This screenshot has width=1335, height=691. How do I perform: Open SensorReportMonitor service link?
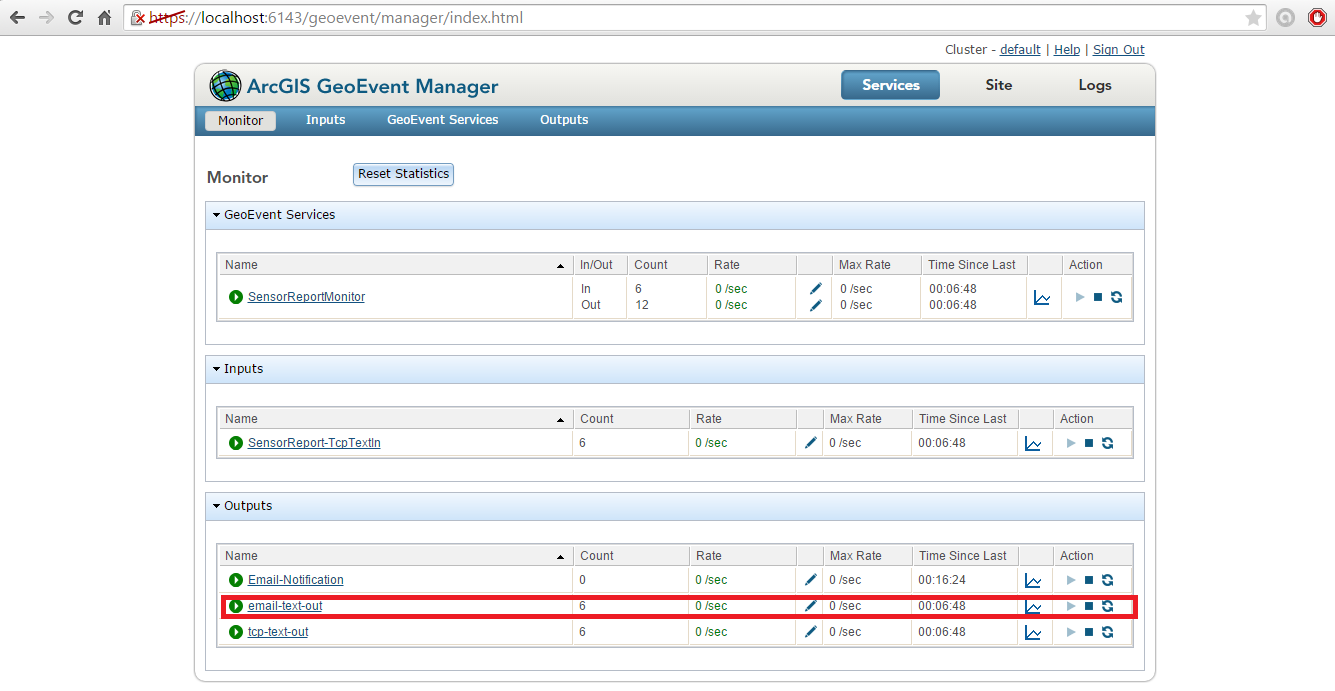[306, 297]
